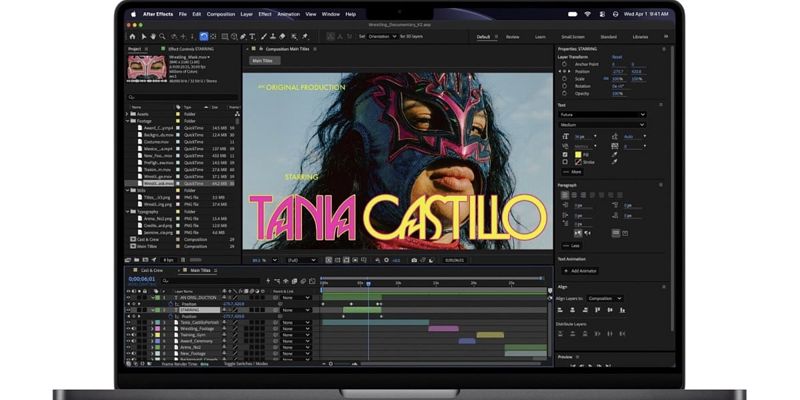The image size is (800, 400).
Task: Select the Eraser tool
Action: [283, 36]
